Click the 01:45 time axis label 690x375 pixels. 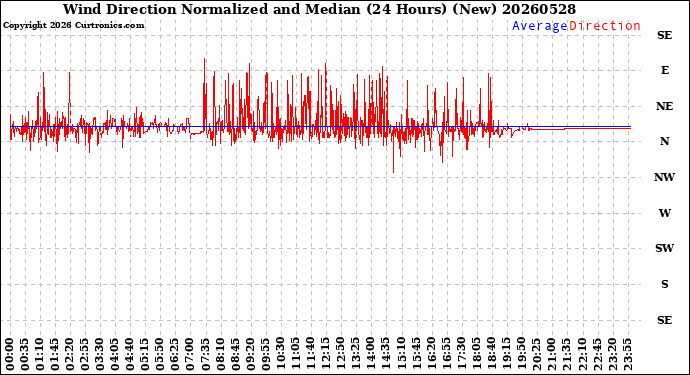pyautogui.click(x=55, y=354)
